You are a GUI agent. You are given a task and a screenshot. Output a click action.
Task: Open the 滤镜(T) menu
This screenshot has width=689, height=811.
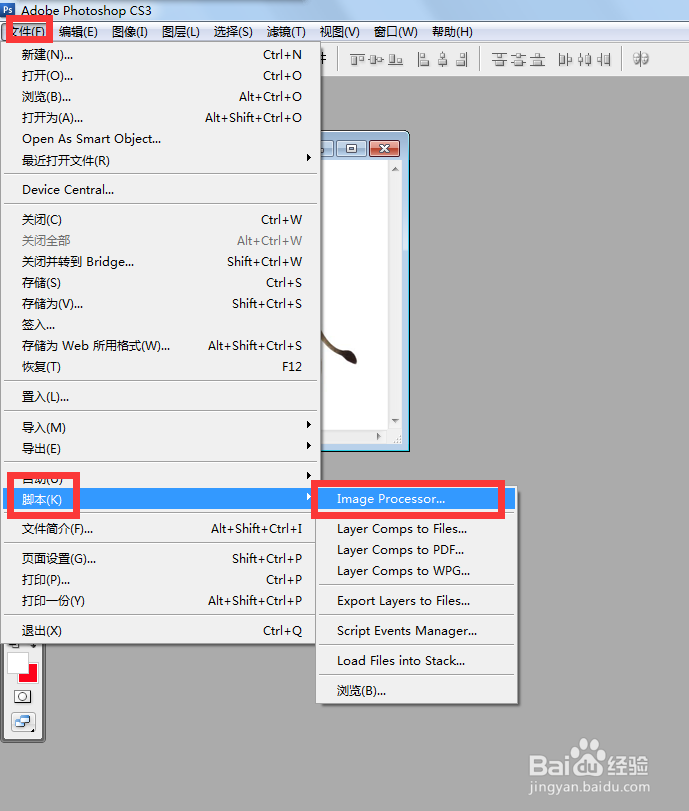[286, 32]
